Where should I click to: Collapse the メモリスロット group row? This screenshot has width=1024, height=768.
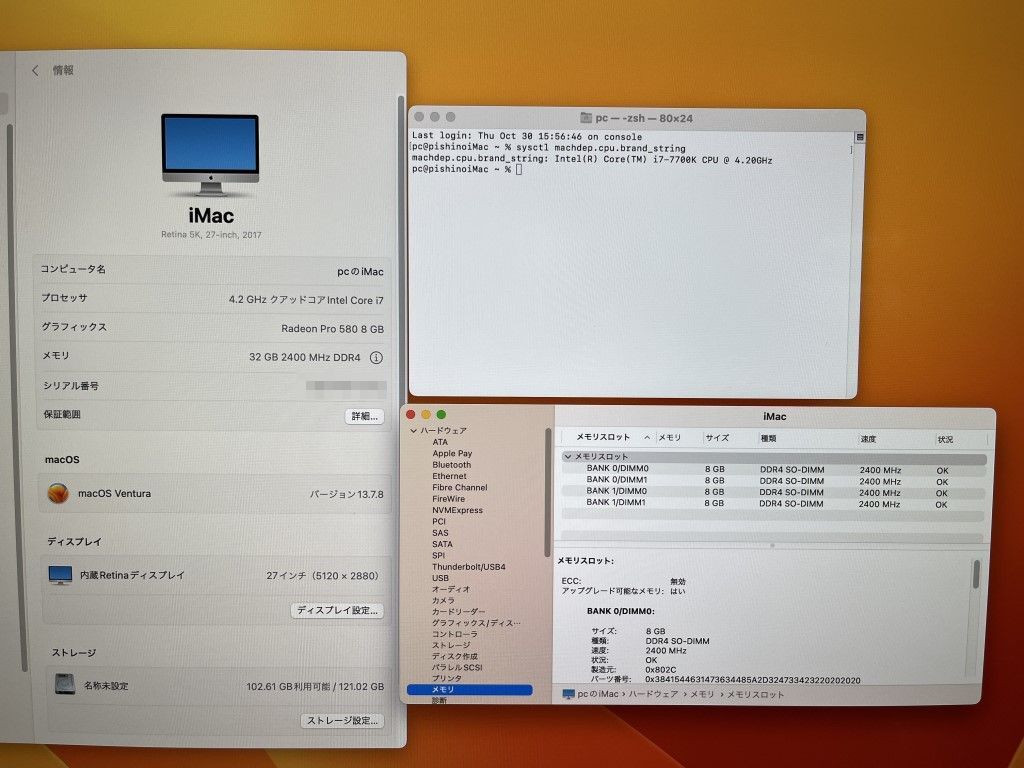click(568, 456)
